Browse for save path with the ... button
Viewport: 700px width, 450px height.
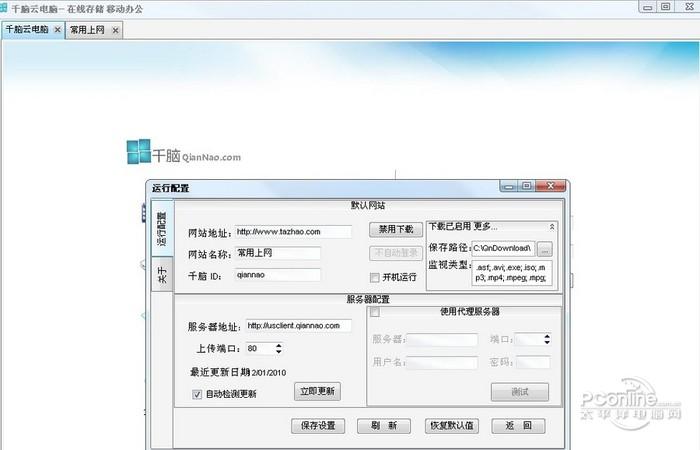coord(544,249)
